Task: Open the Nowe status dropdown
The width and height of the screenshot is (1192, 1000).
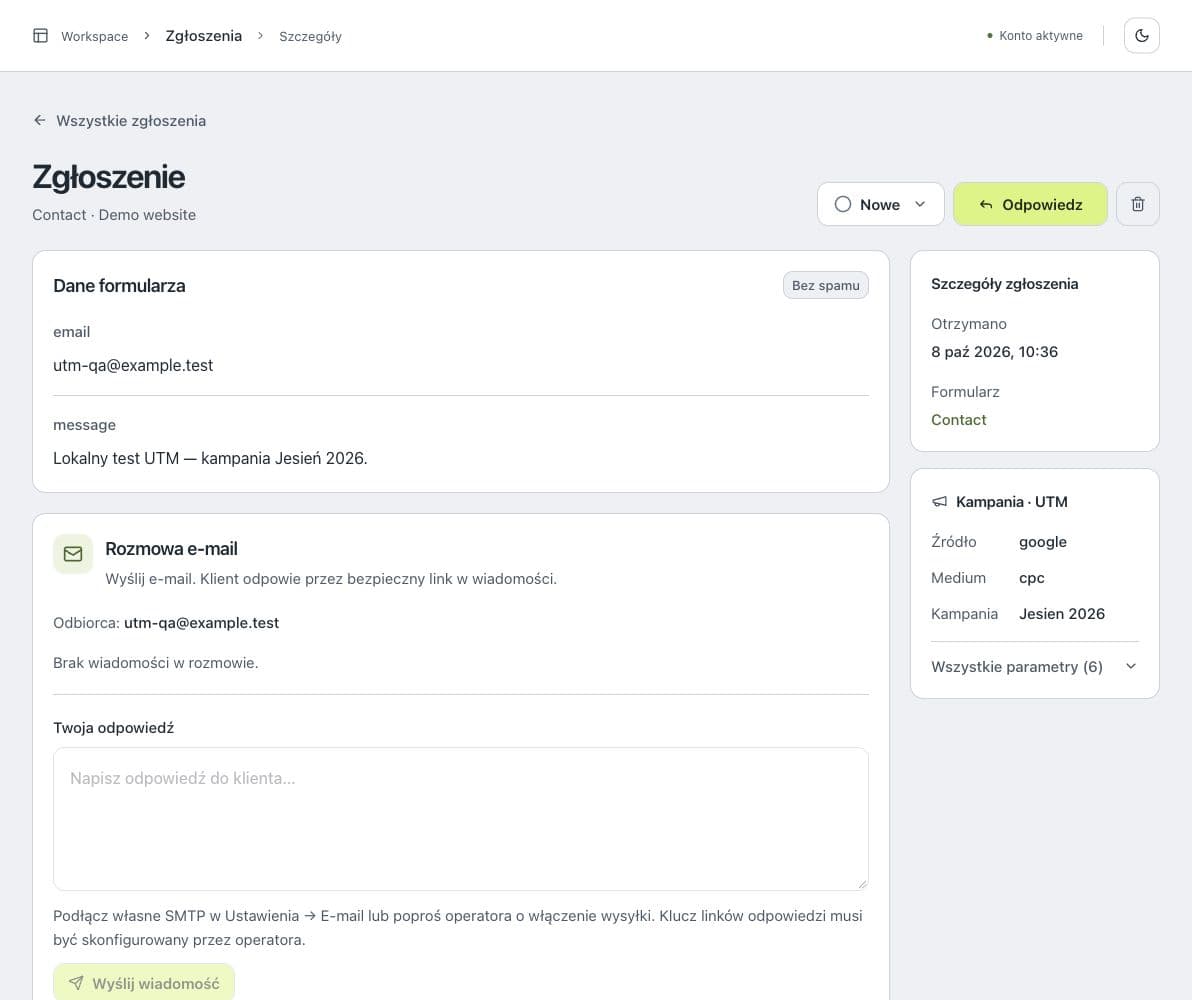Action: tap(880, 204)
